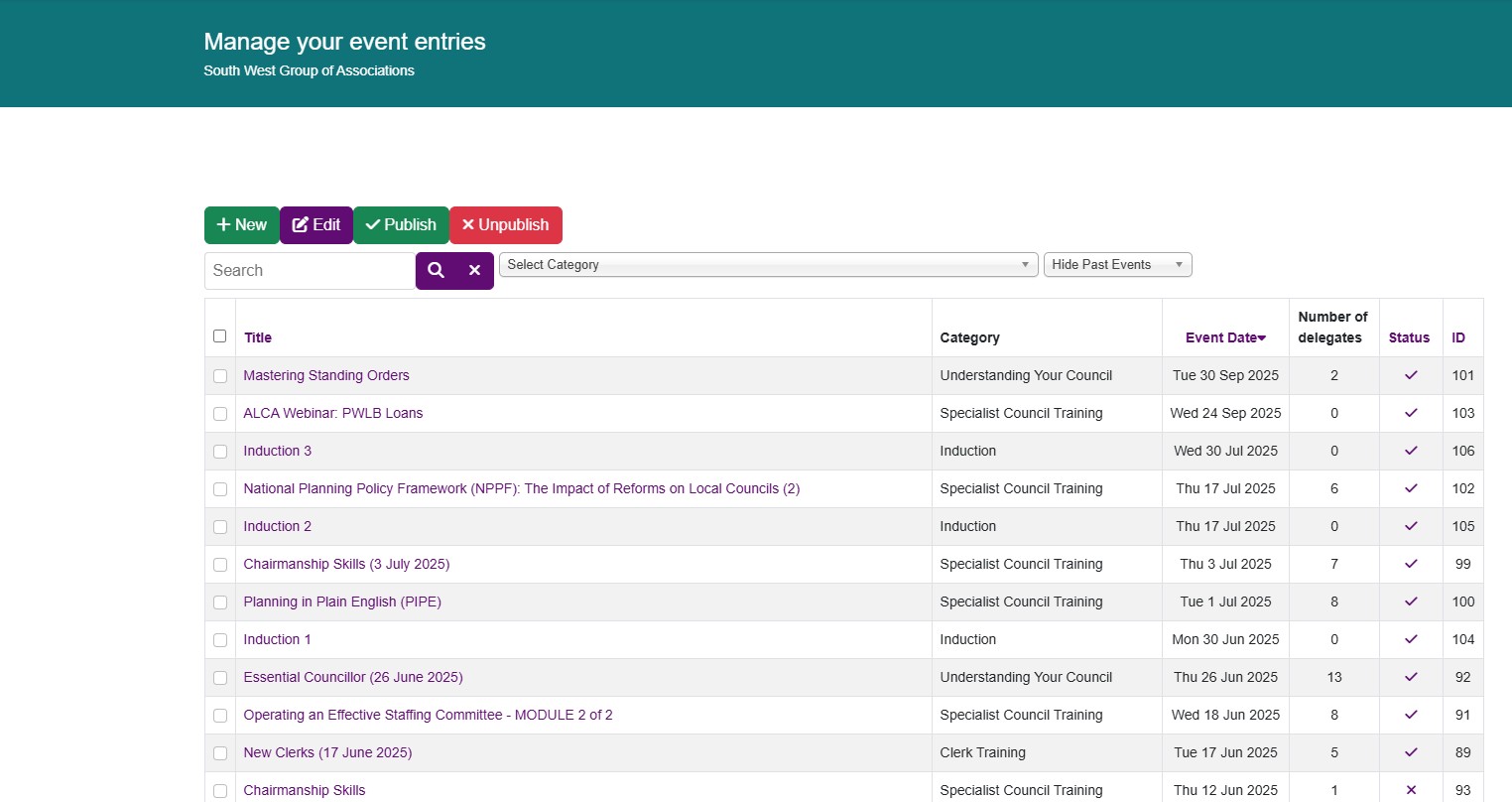Click status checkmark for New Clerks (17 June 2025)
The height and width of the screenshot is (802, 1512).
tap(1411, 752)
